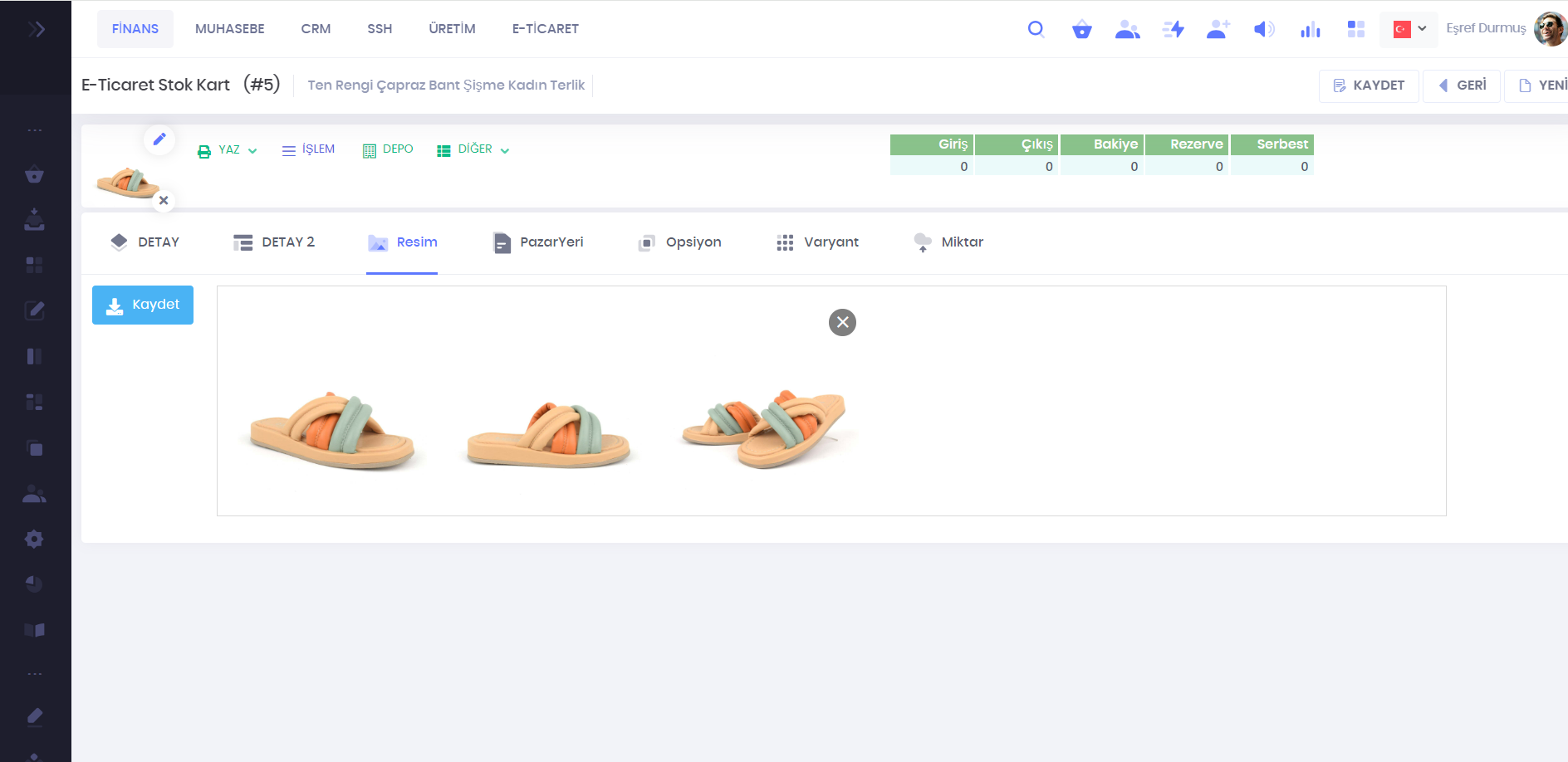
Task: Open the bar chart statistics icon
Action: click(x=1310, y=30)
